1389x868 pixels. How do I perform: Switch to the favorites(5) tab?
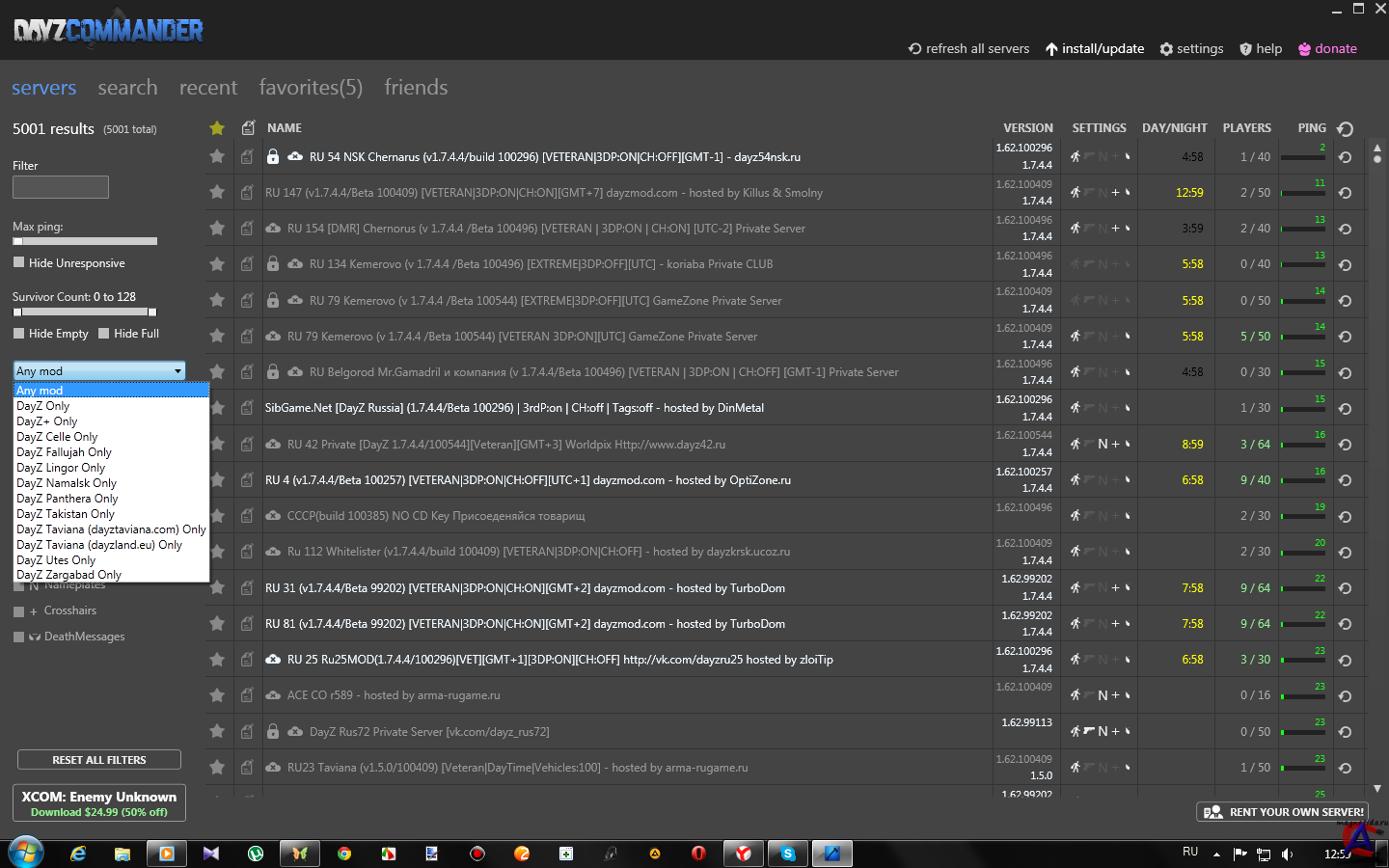(x=311, y=88)
